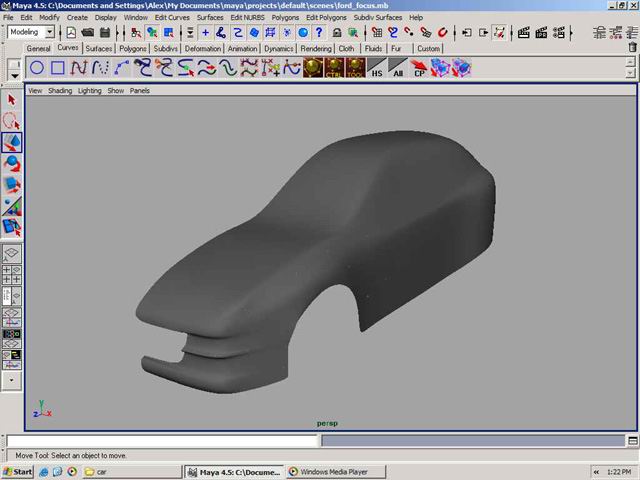The image size is (640, 480).
Task: Pick the Rotate tool in toolbox
Action: pos(12,164)
